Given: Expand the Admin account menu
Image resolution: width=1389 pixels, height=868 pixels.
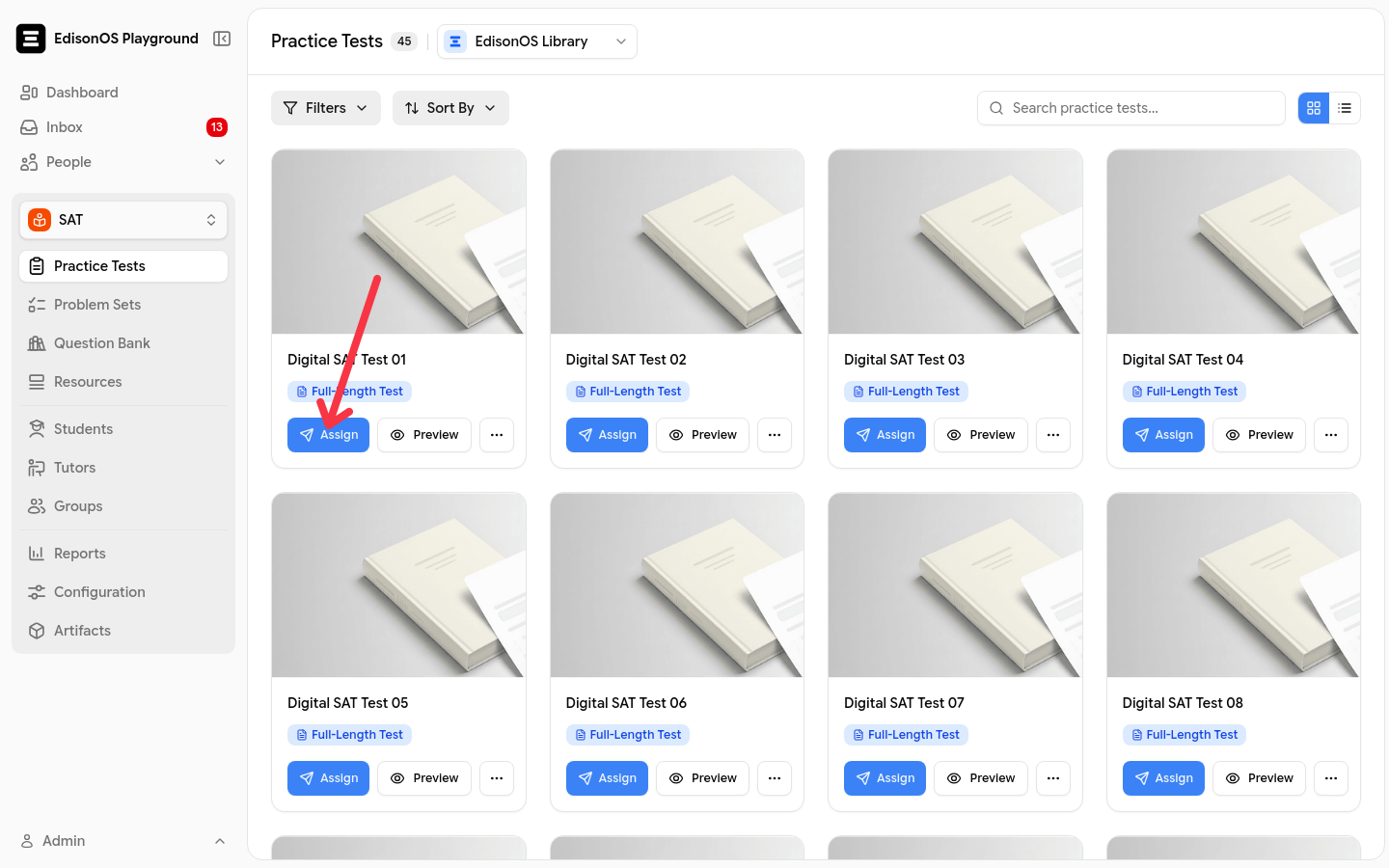Looking at the screenshot, I should tap(123, 841).
